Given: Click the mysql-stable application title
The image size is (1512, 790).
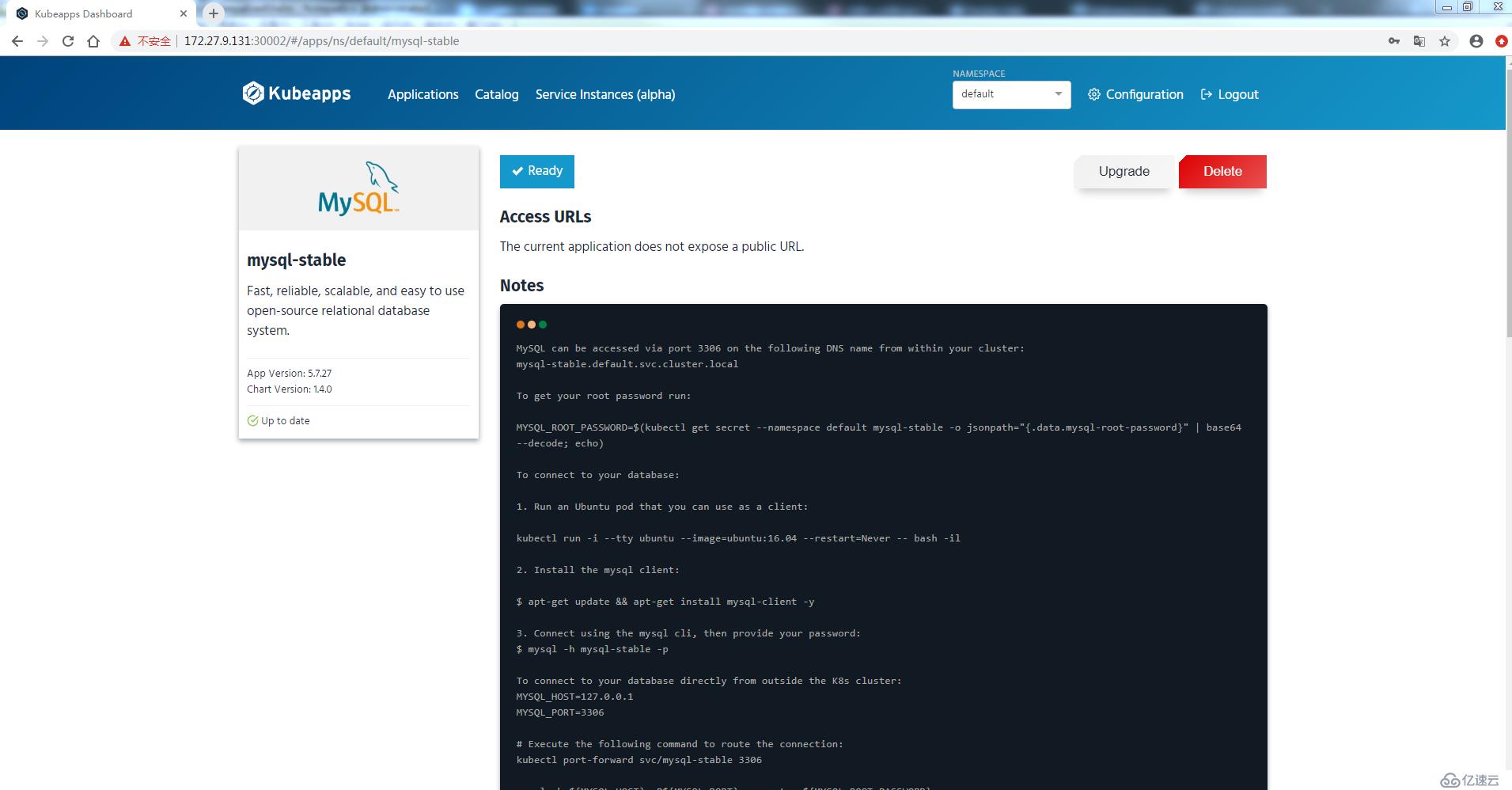Looking at the screenshot, I should coord(296,260).
